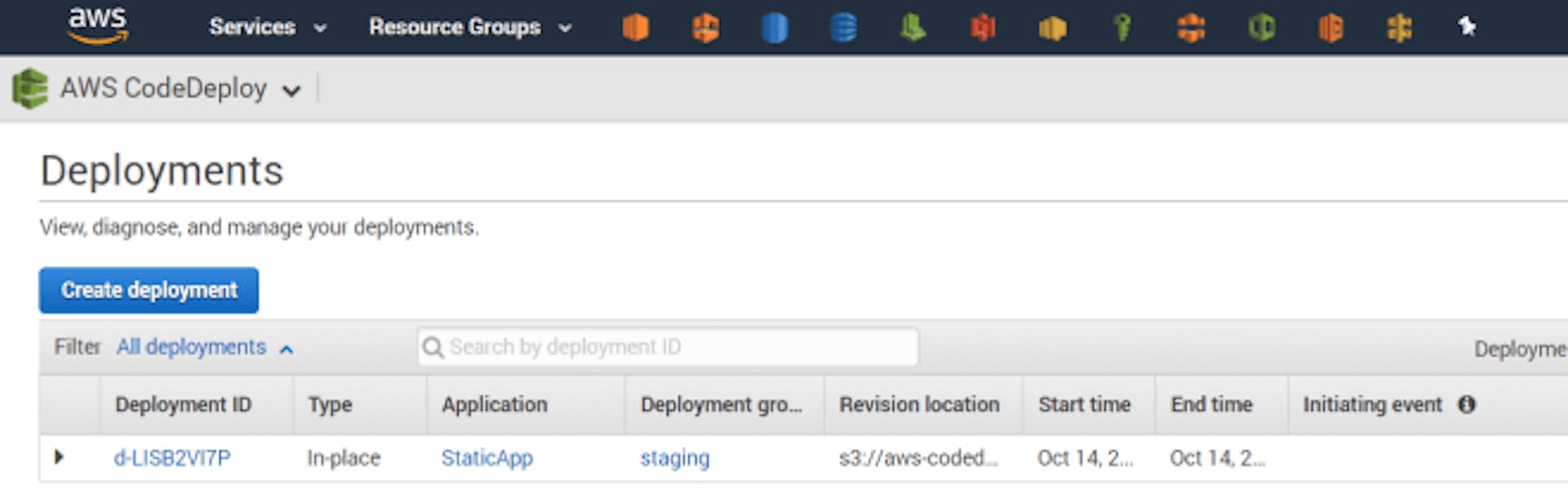Focus the Search by deployment ID field
The image size is (1568, 502).
point(668,347)
